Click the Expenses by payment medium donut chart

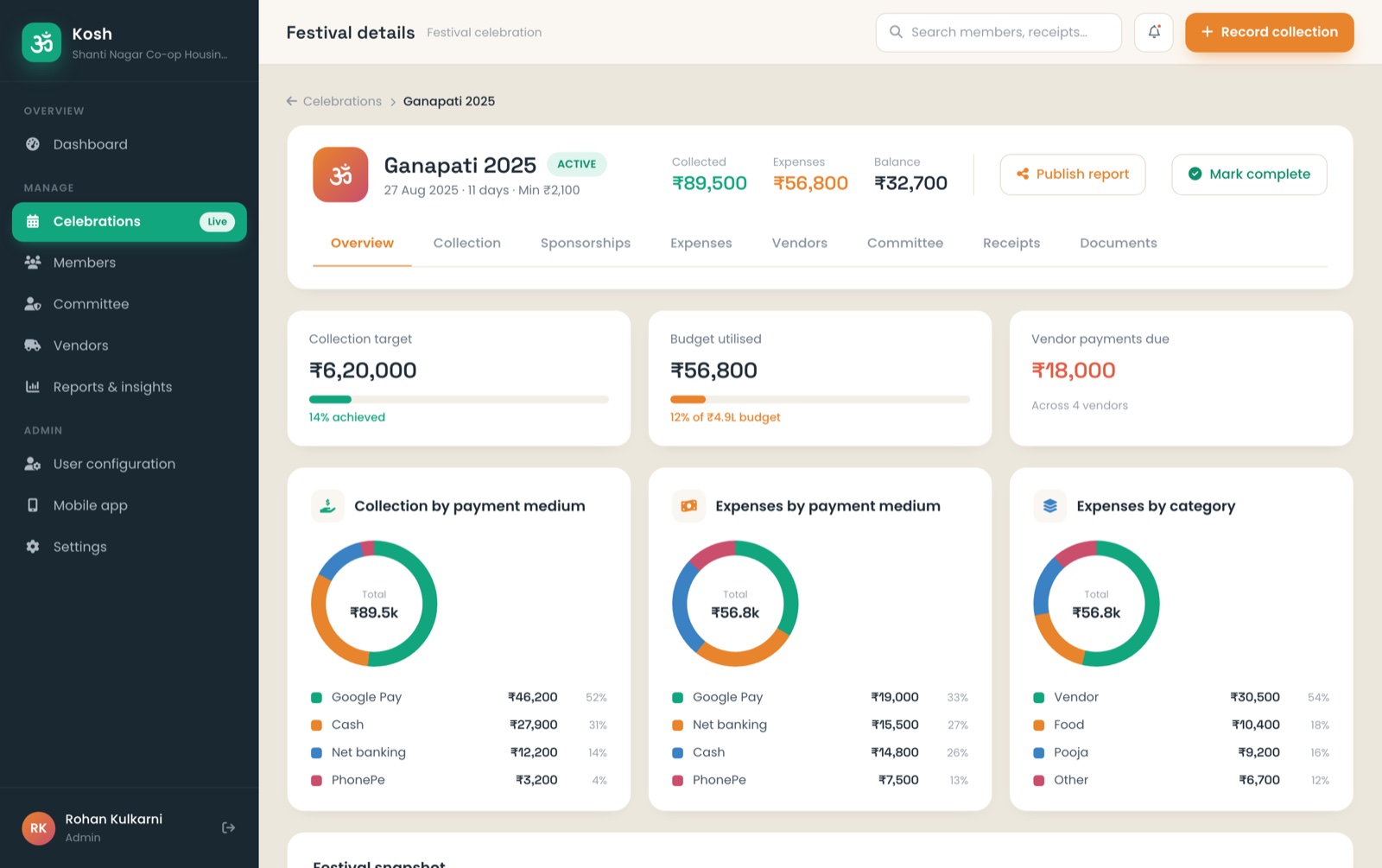click(735, 604)
